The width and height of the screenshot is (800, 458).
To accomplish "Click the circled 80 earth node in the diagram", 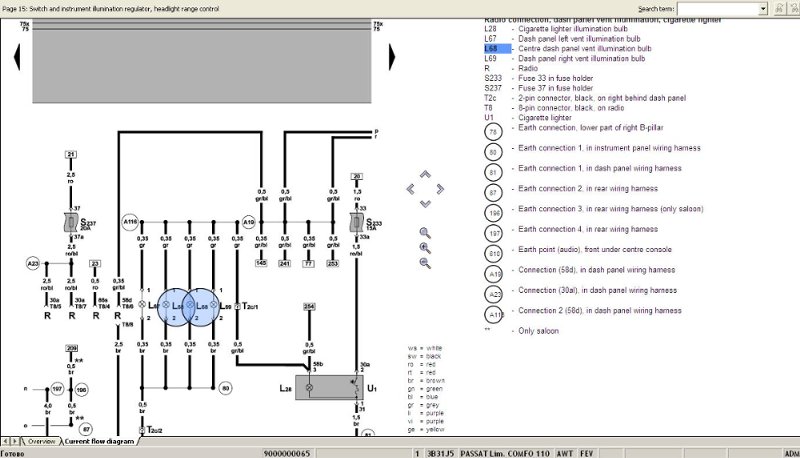I will click(226, 388).
